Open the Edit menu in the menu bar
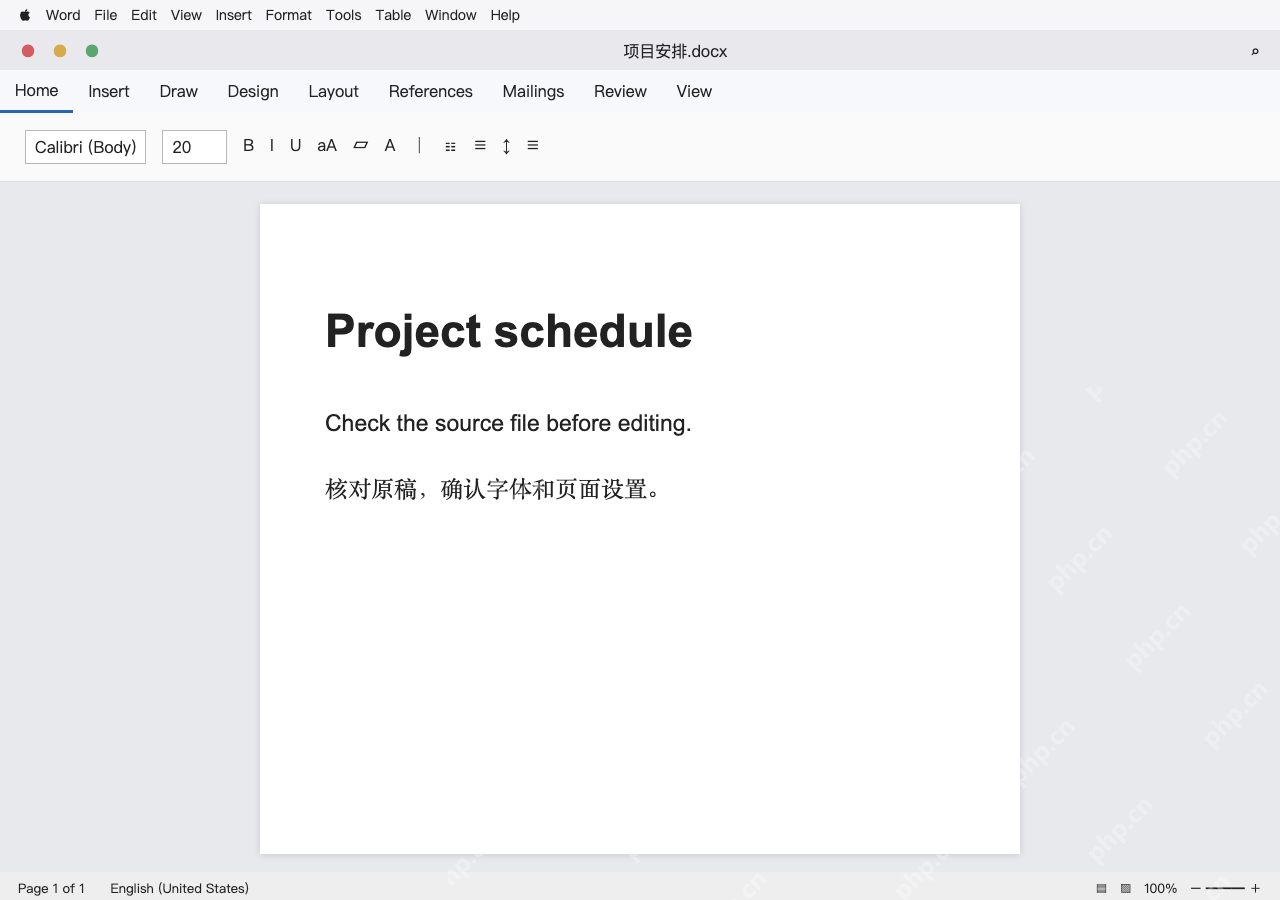Screen dimensions: 1280x900 144,15
